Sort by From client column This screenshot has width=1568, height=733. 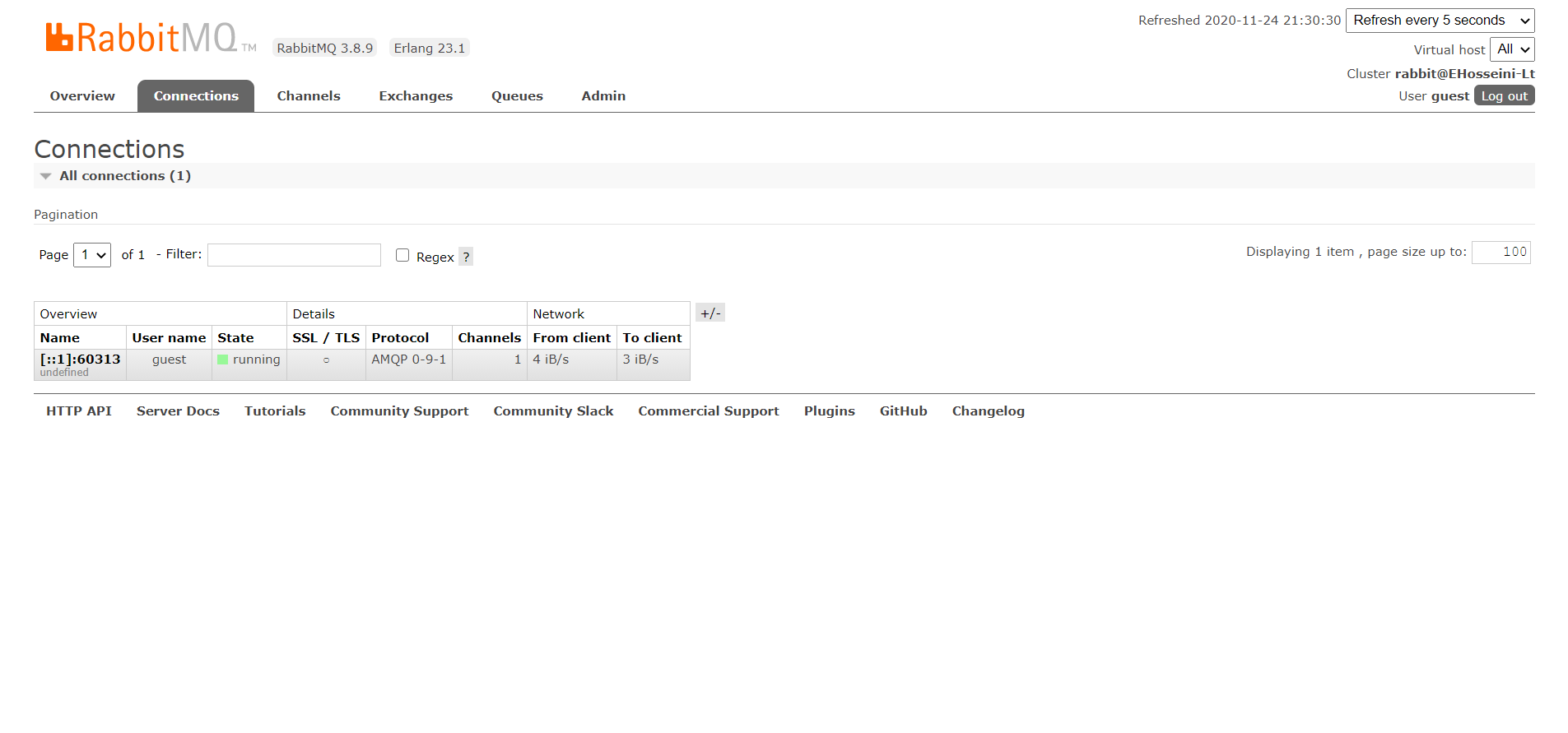tap(572, 338)
